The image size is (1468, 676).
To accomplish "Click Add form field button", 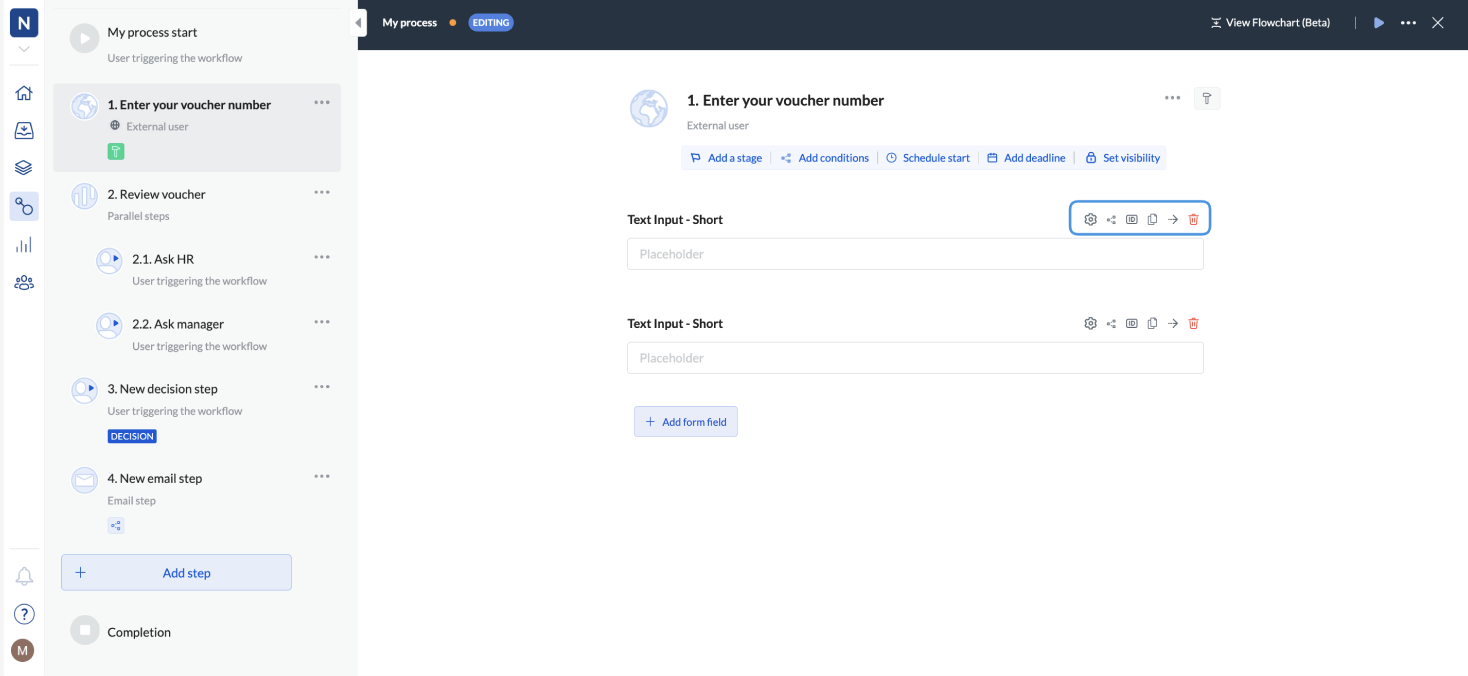I will click(686, 422).
